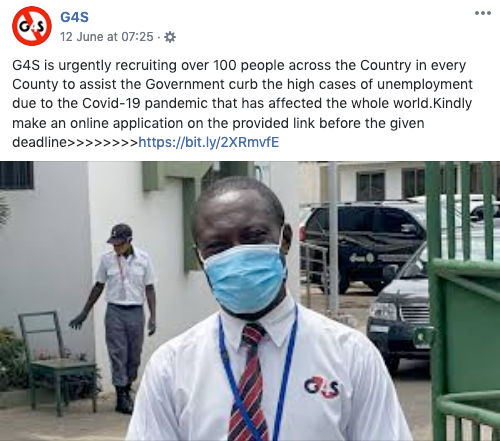This screenshot has width=500, height=441.
Task: Open the post timestamp 12 June at 07:25
Action: [107, 37]
